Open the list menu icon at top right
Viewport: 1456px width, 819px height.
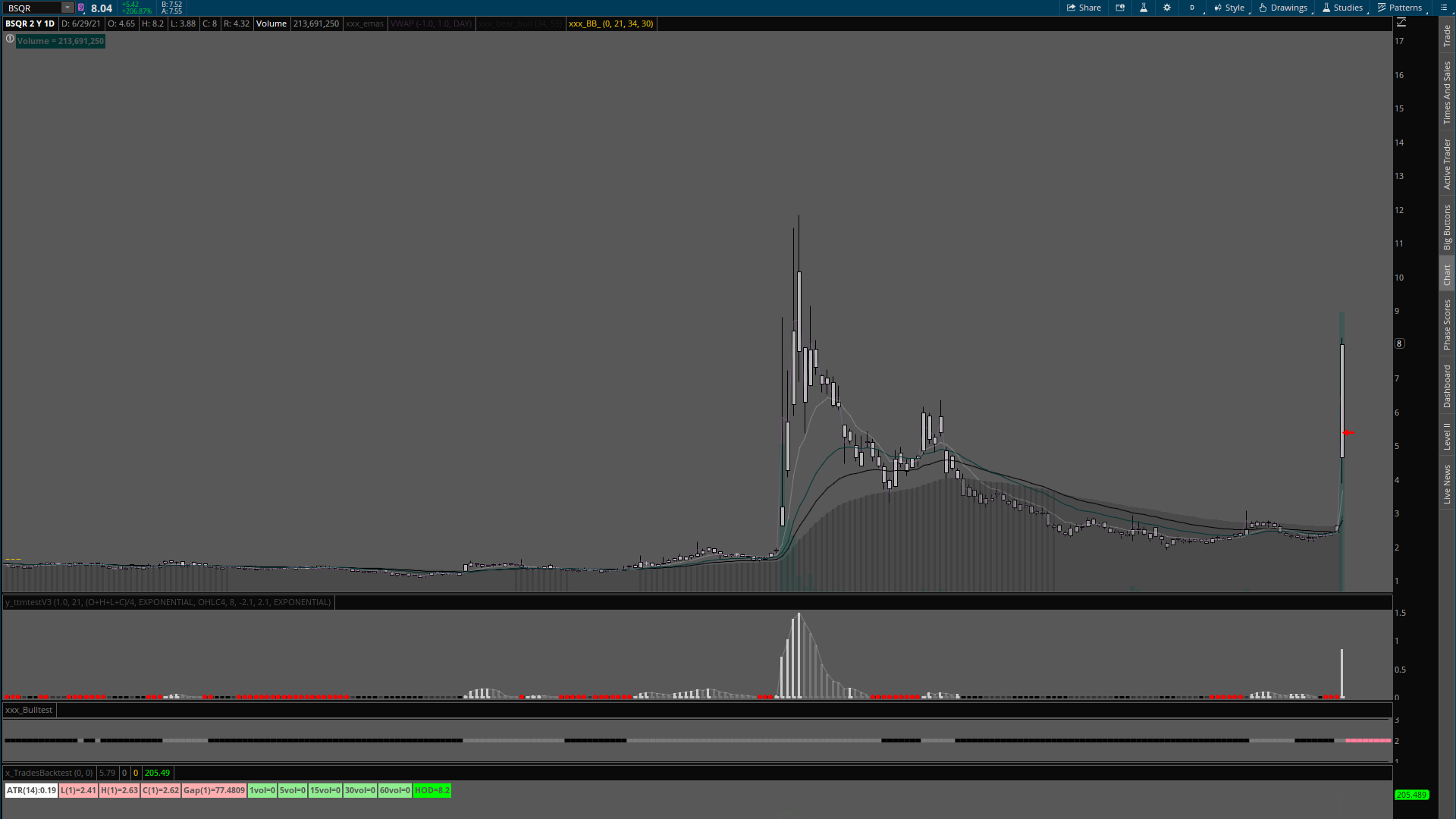point(1444,8)
